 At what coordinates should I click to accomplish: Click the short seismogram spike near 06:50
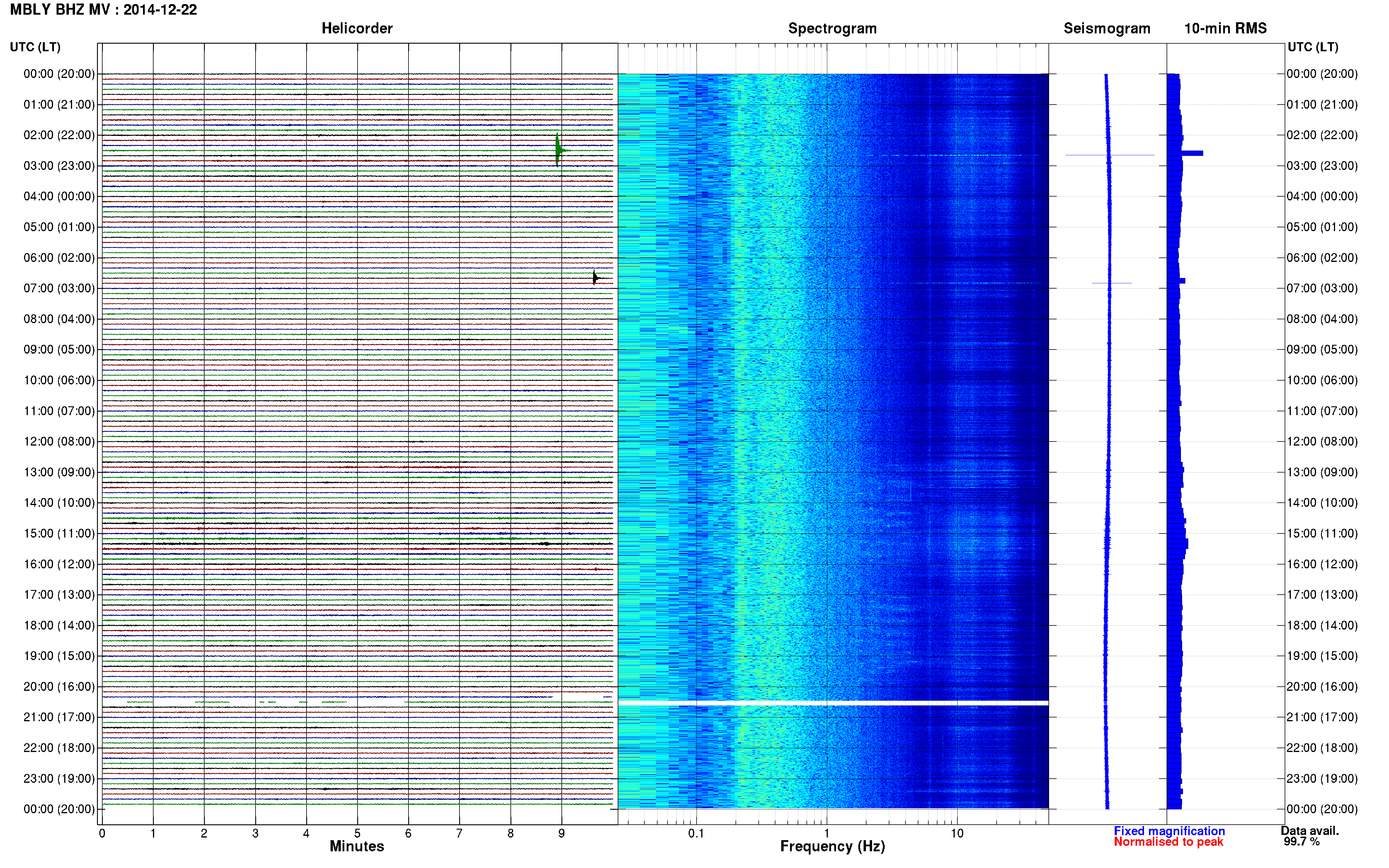[x=1111, y=283]
